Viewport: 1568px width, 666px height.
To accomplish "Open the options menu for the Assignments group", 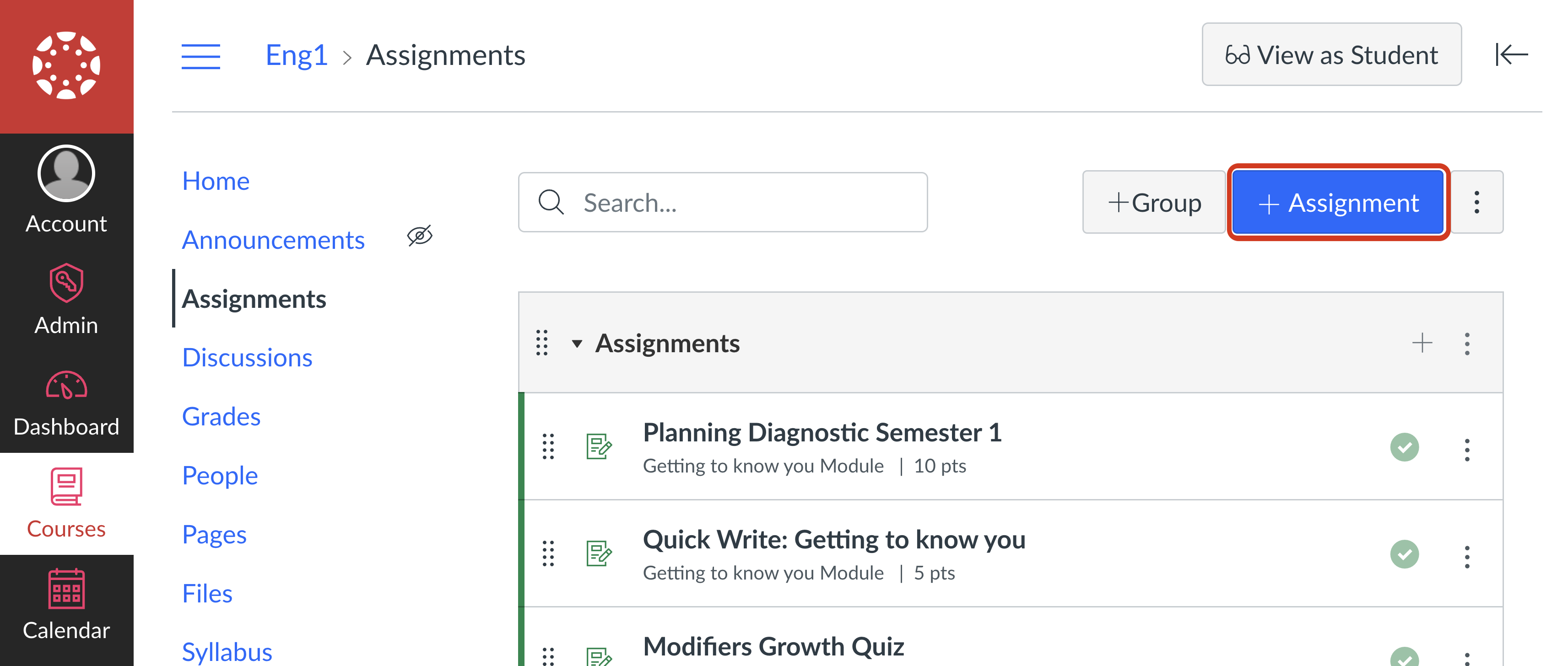I will (1467, 344).
